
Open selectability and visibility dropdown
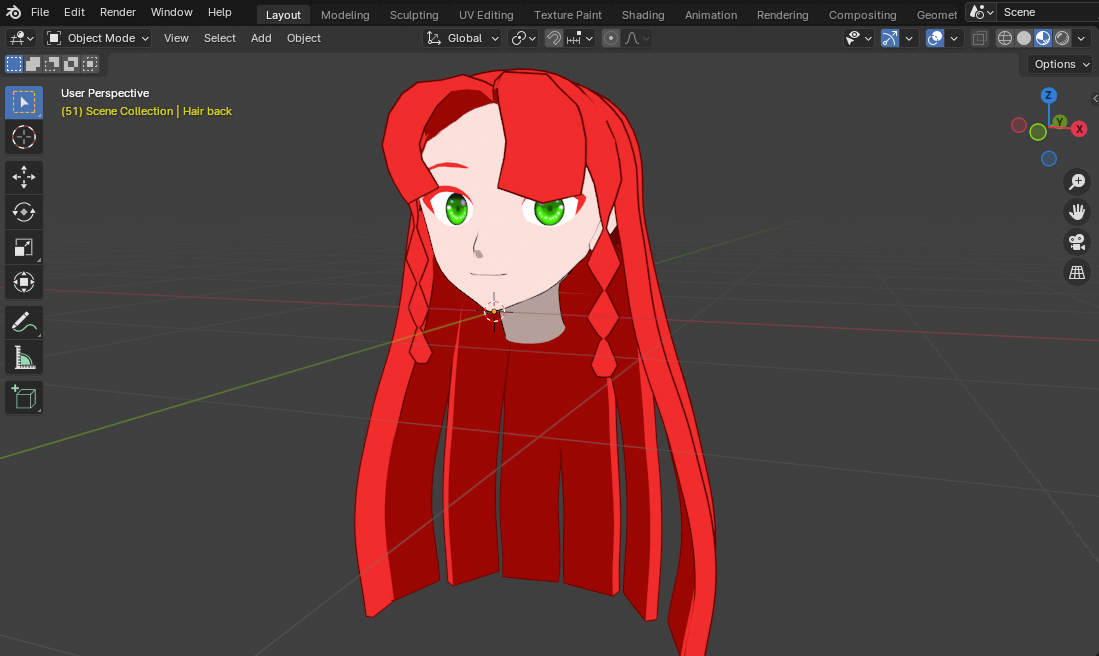pyautogui.click(x=859, y=39)
